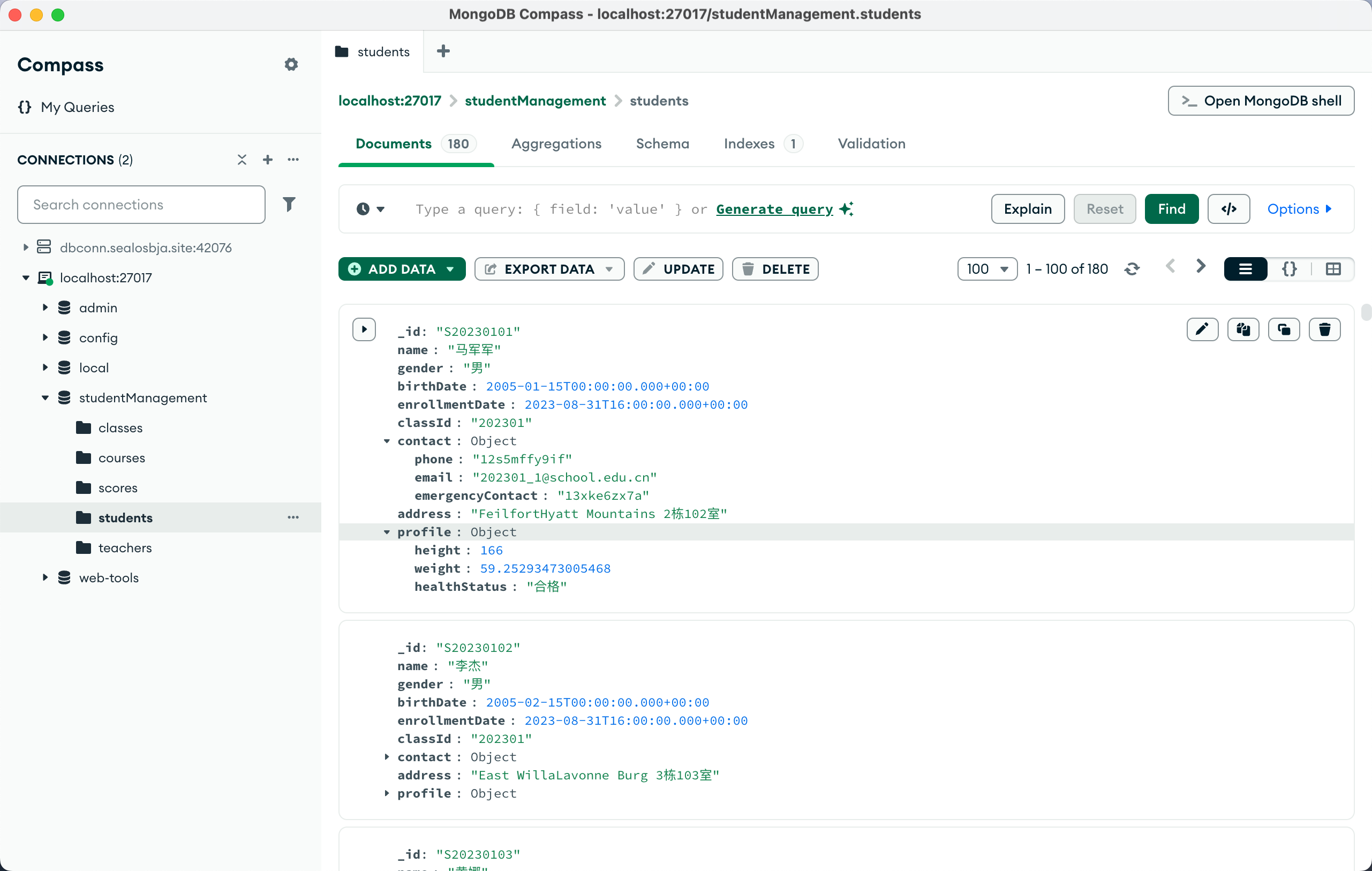The image size is (1372, 871).
Task: Switch to Indexes tab
Action: [763, 144]
